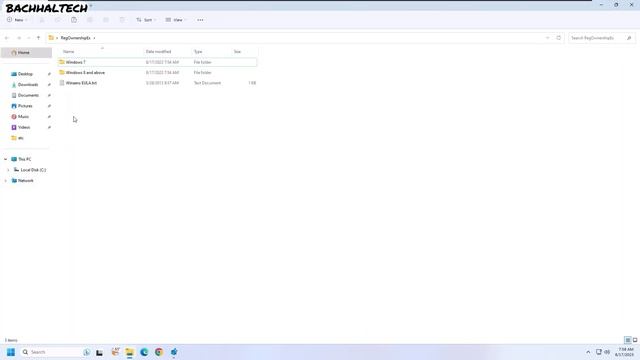
Task: Click the Winaero EULA.txt document icon
Action: point(62,83)
